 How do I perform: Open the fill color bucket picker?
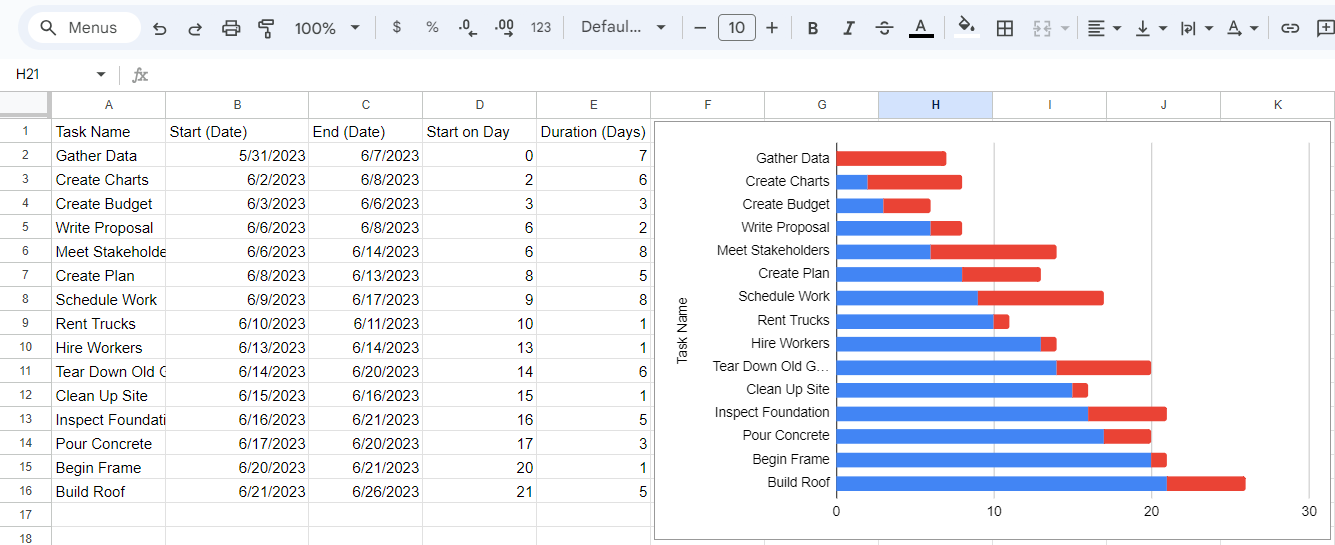coord(966,28)
